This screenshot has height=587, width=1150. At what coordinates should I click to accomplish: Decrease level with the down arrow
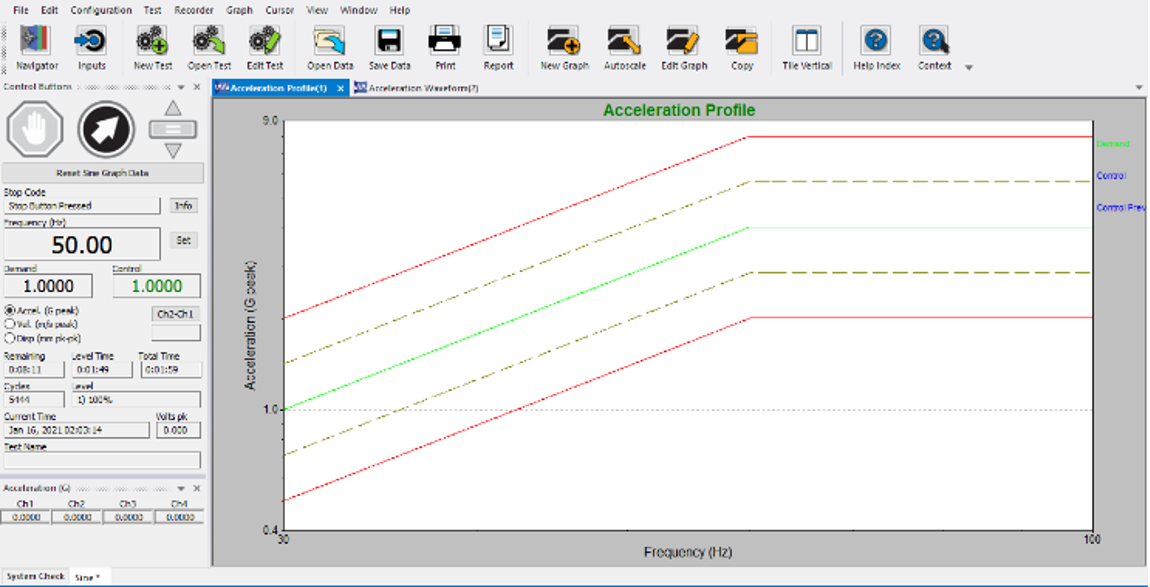point(172,150)
